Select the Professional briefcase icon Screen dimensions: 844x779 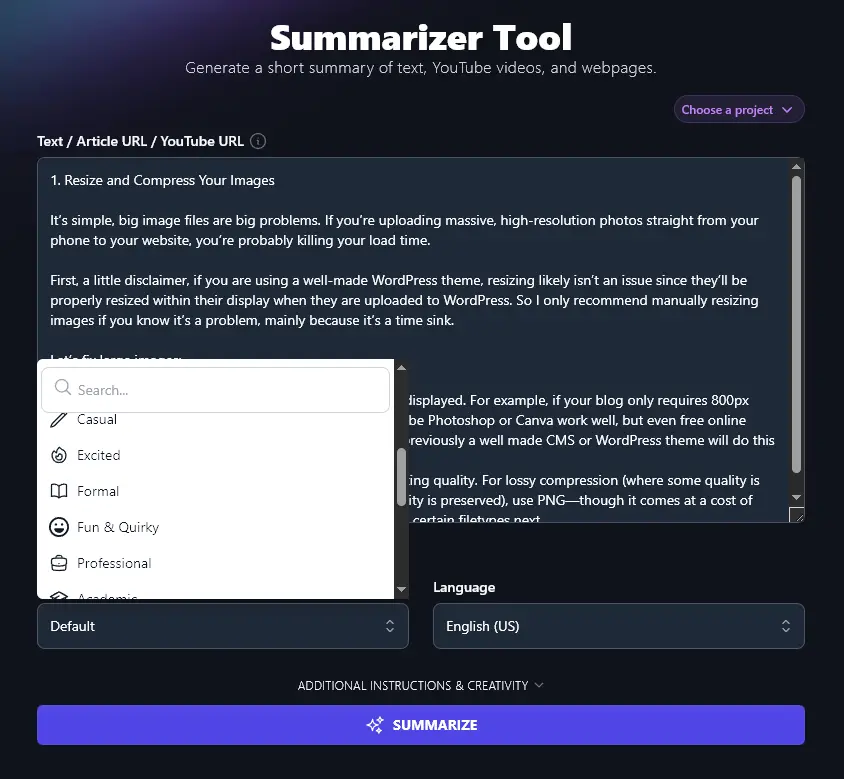pos(61,563)
